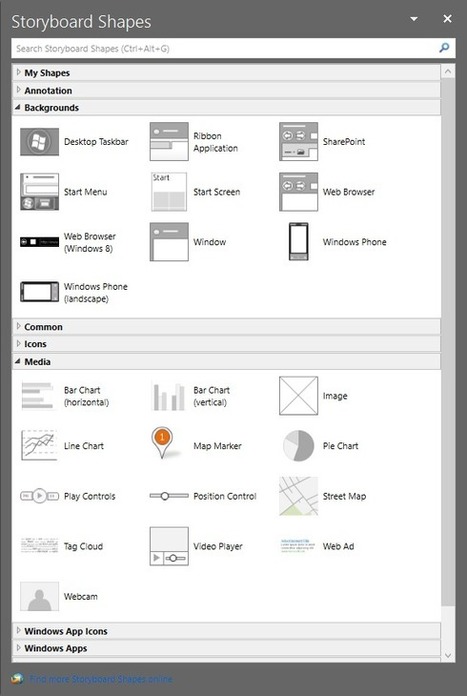The height and width of the screenshot is (696, 467).
Task: Click the 'Map Marker' label
Action: point(218,446)
